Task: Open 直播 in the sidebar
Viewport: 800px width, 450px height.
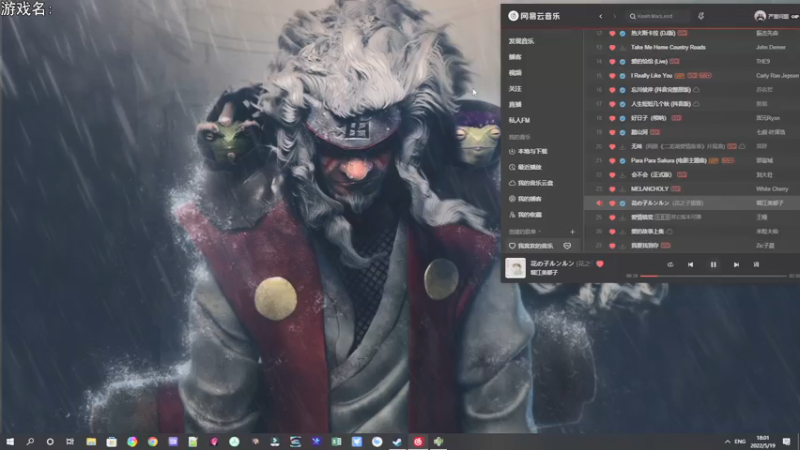Action: coord(515,104)
